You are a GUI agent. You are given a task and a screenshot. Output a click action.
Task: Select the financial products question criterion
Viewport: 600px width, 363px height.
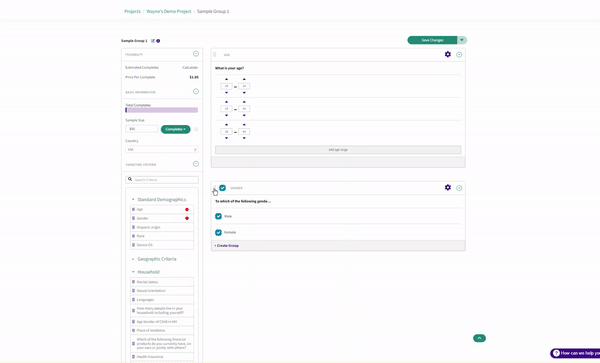pyautogui.click(x=161, y=343)
